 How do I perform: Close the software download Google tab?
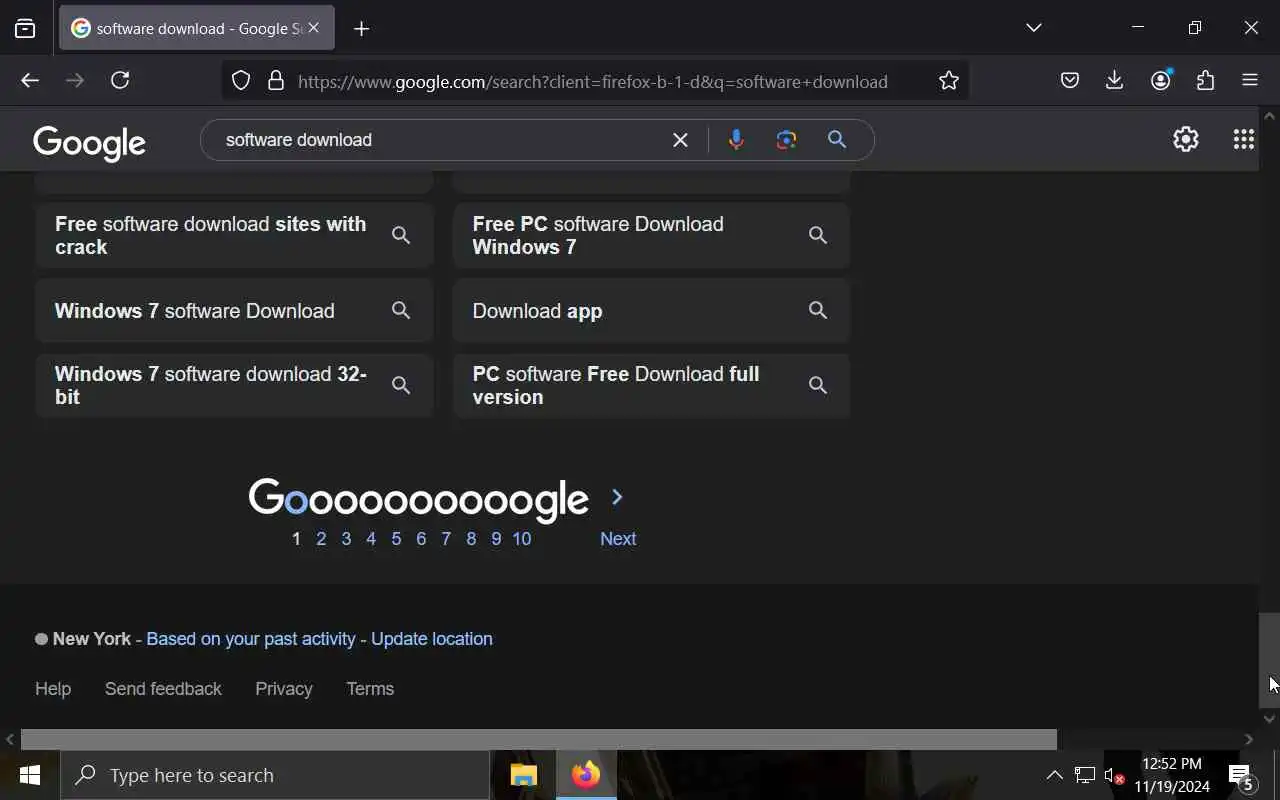313,28
